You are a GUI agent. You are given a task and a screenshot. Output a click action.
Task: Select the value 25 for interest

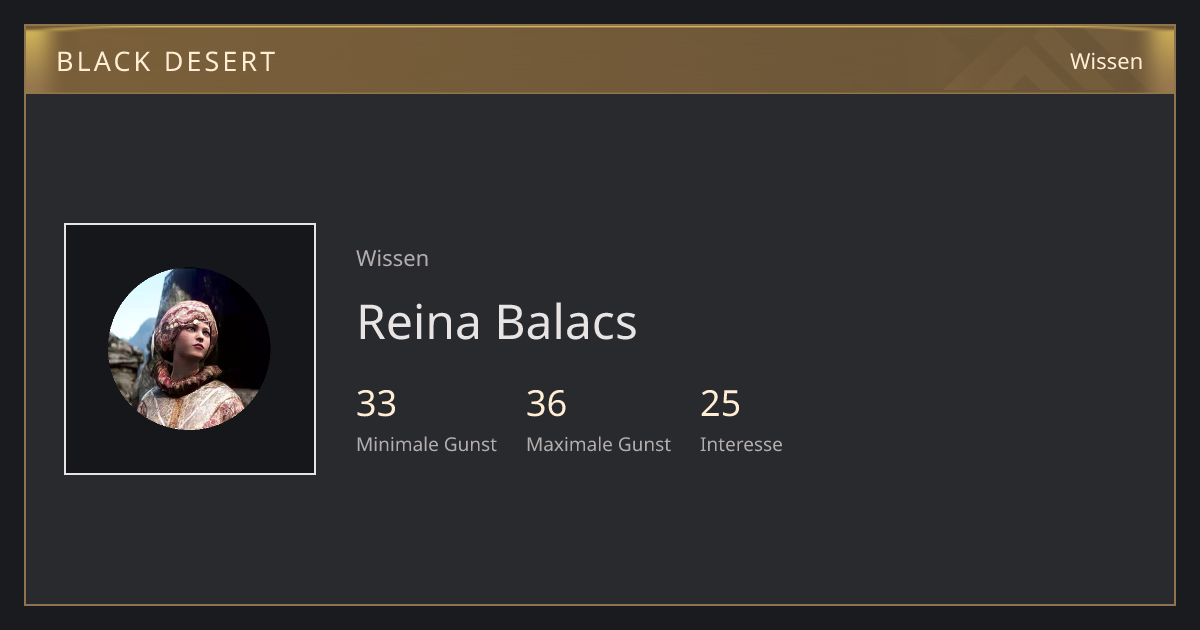(720, 404)
